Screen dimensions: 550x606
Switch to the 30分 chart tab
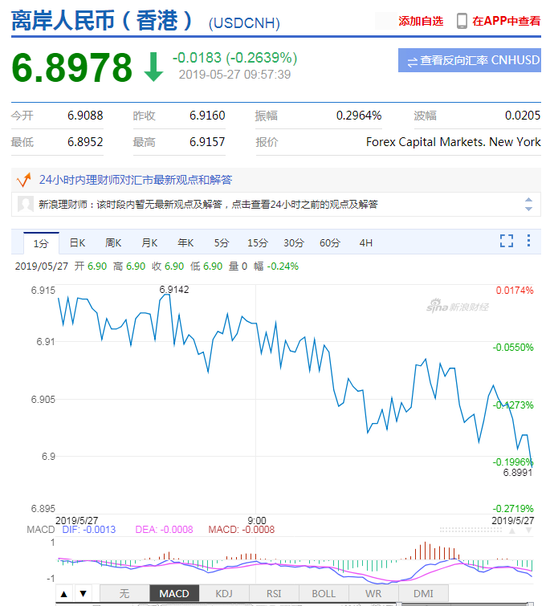294,243
